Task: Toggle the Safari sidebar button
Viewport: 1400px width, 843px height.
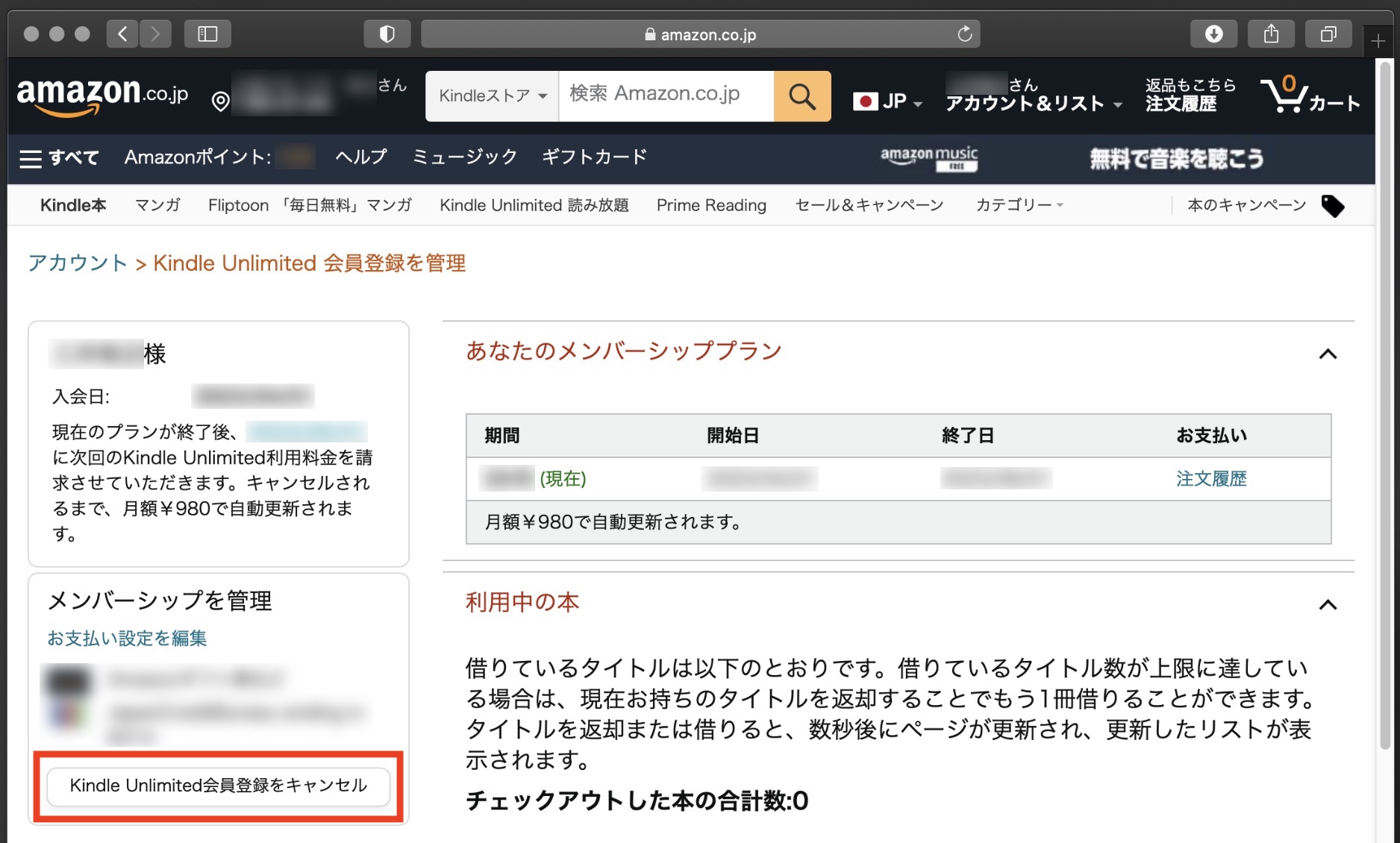Action: pyautogui.click(x=207, y=34)
